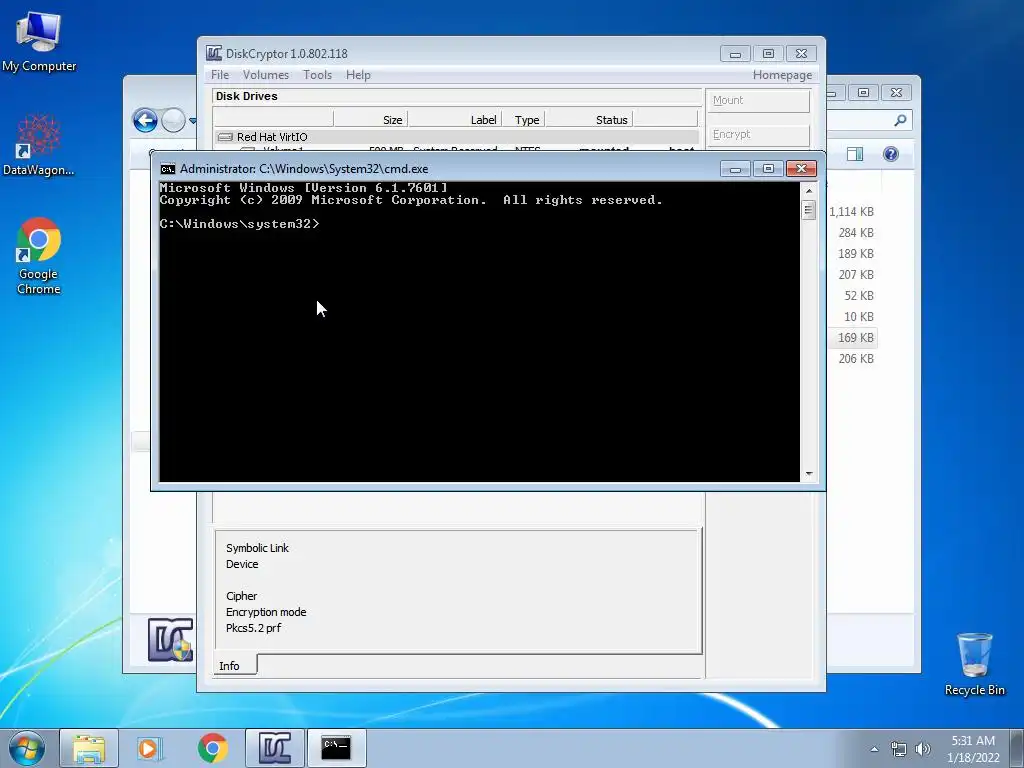
Task: Click cmd.exe title bar icon
Action: tap(168, 169)
